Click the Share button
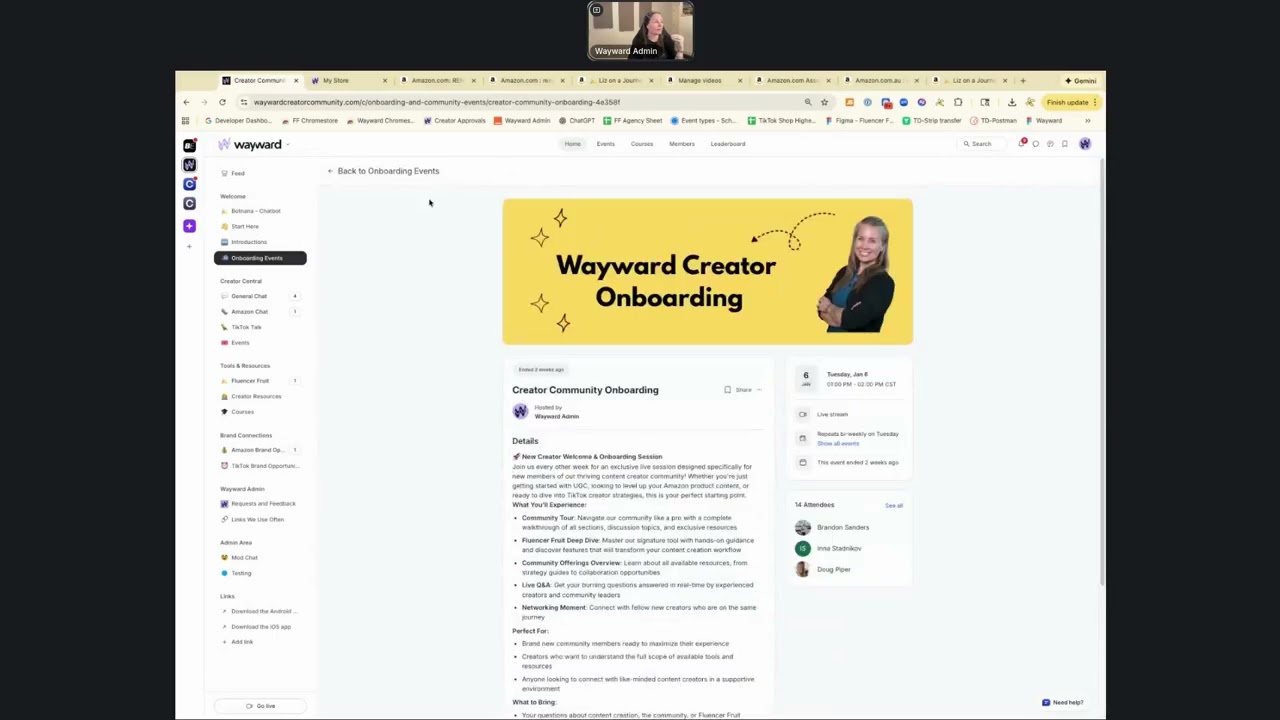1280x720 pixels. (743, 390)
